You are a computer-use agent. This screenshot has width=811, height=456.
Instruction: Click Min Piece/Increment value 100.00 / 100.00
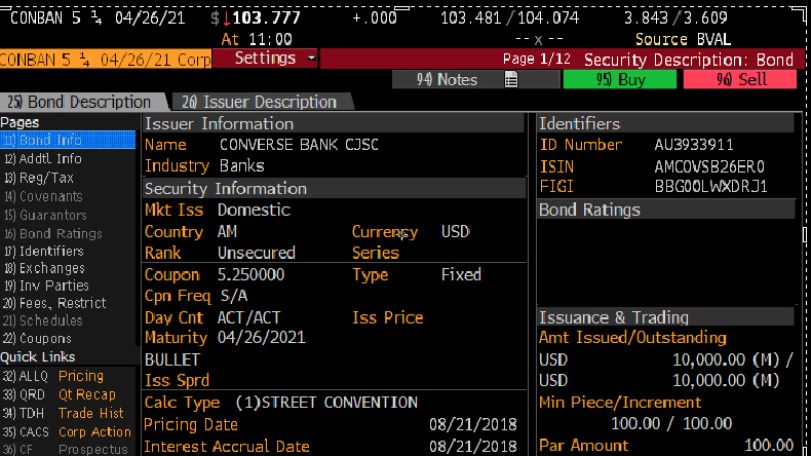pos(671,423)
